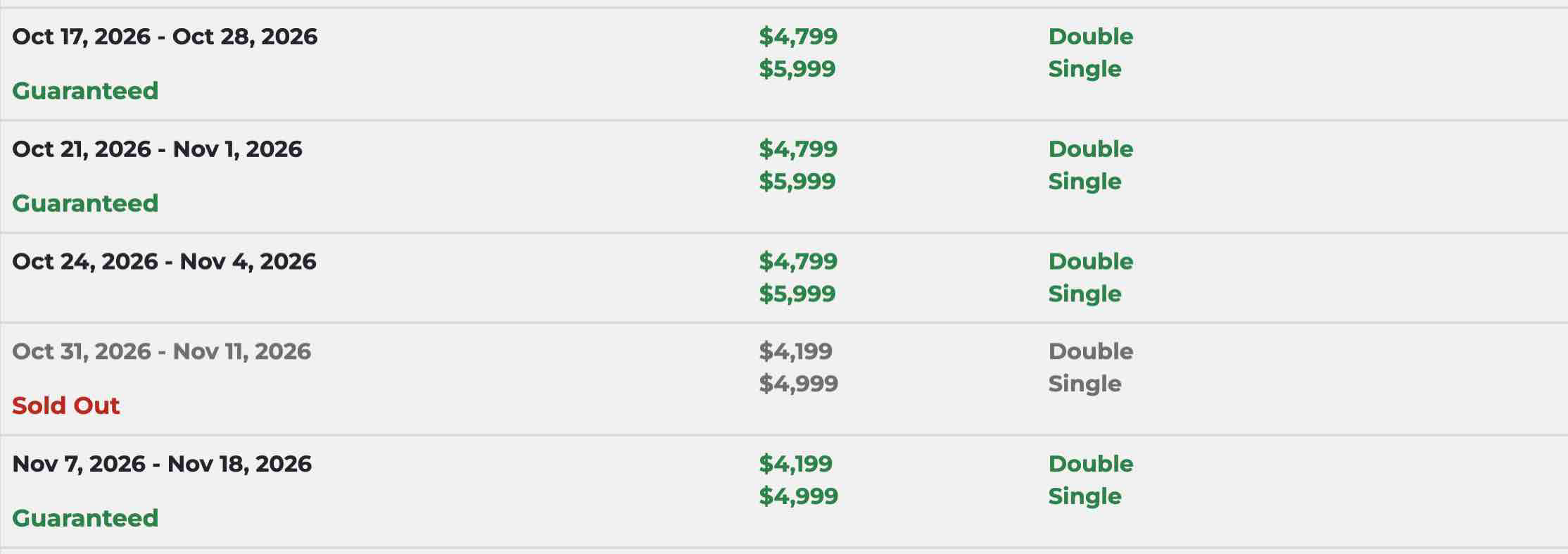The image size is (1568, 554).
Task: Click the sold-out Oct 31 – Nov 11 date
Action: pos(161,351)
